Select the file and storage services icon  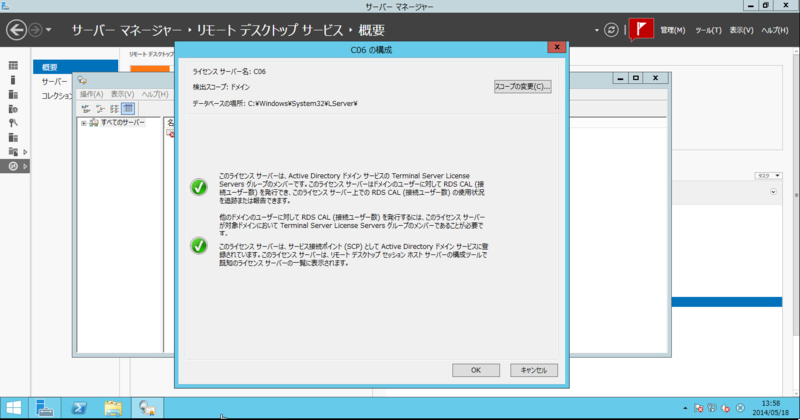13,152
